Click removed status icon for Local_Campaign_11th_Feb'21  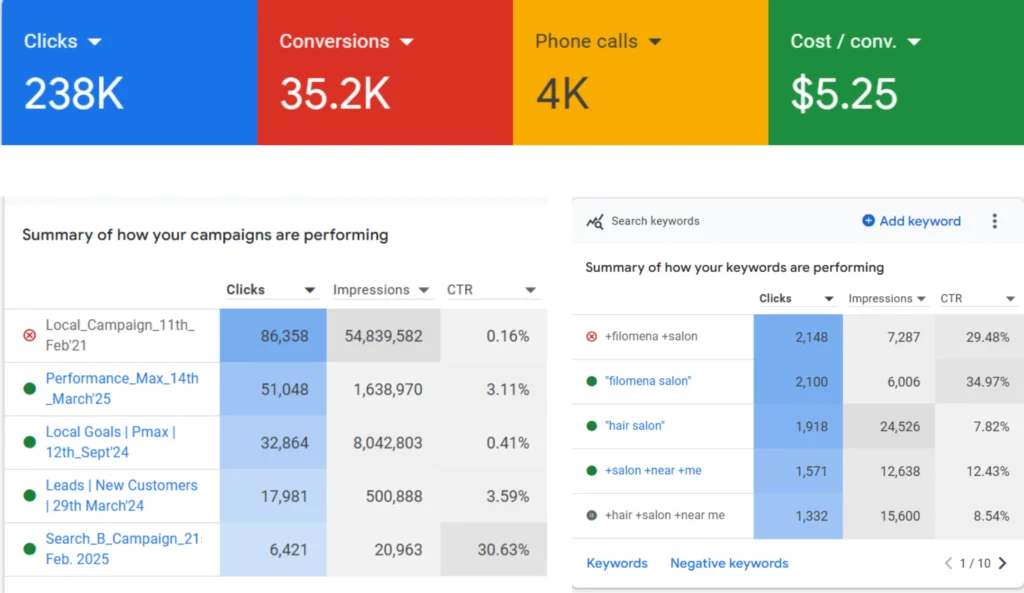click(x=29, y=336)
